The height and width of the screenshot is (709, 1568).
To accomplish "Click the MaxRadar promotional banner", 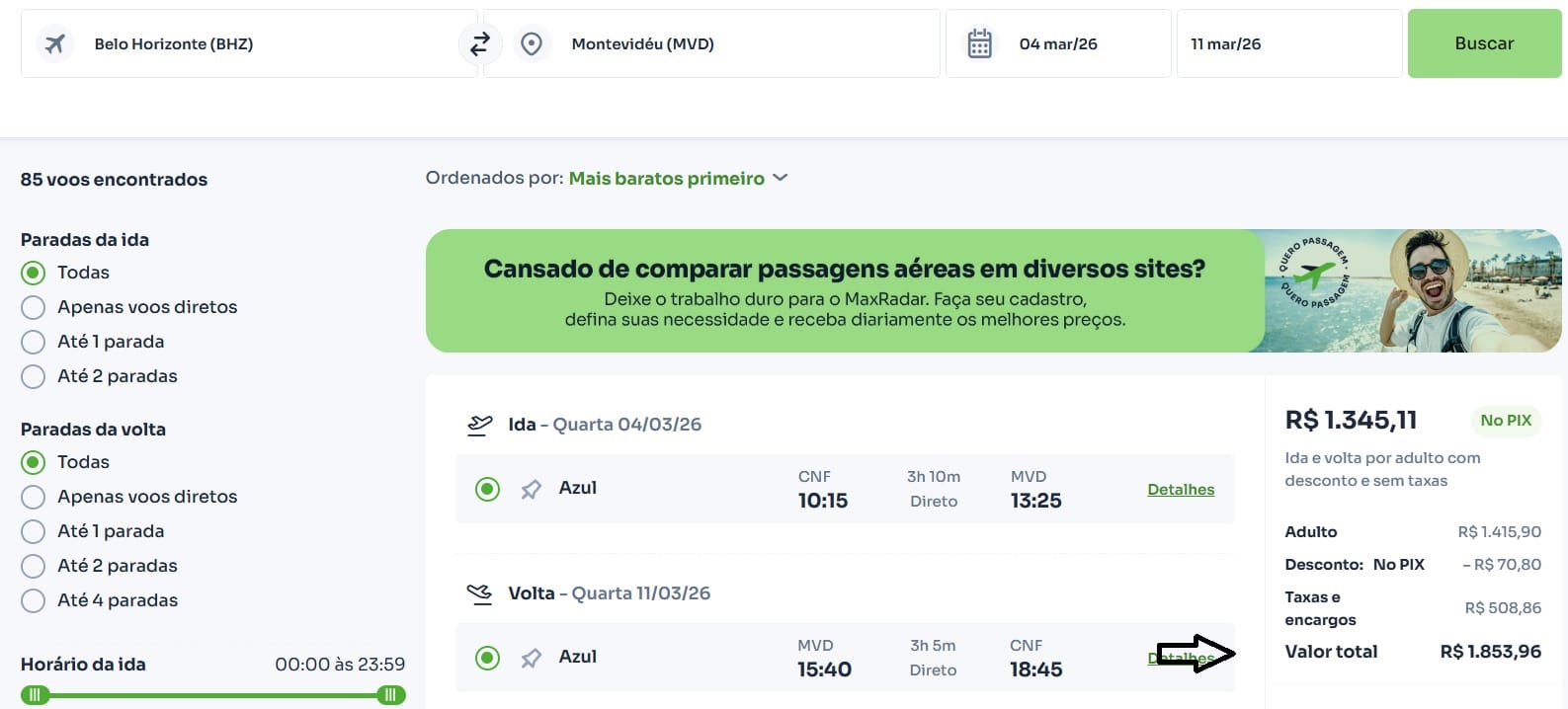I will coord(845,291).
